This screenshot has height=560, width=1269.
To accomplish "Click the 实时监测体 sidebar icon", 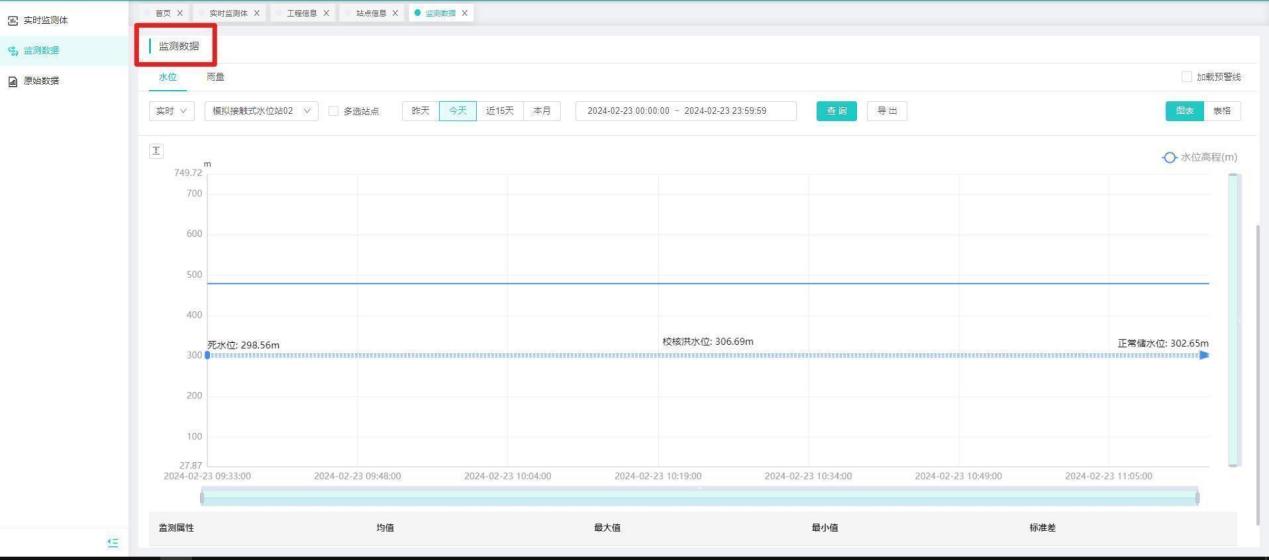I will [12, 19].
